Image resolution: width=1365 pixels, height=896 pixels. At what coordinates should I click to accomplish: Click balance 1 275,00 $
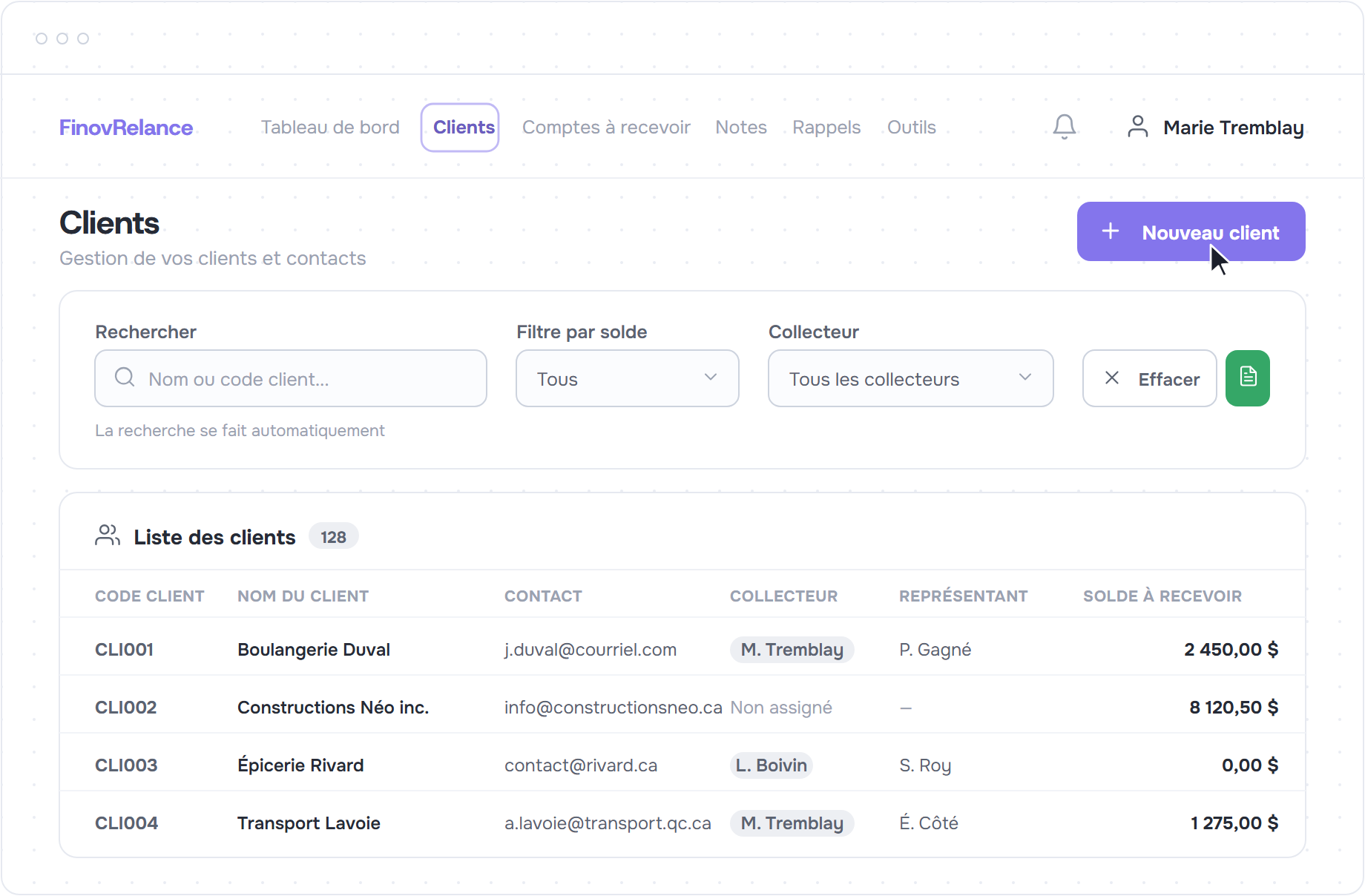[1234, 823]
